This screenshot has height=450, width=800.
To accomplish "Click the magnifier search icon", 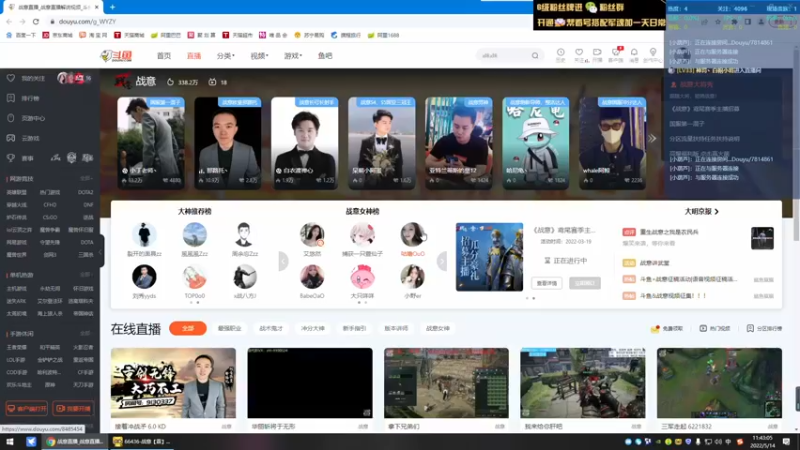I will pyautogui.click(x=535, y=55).
